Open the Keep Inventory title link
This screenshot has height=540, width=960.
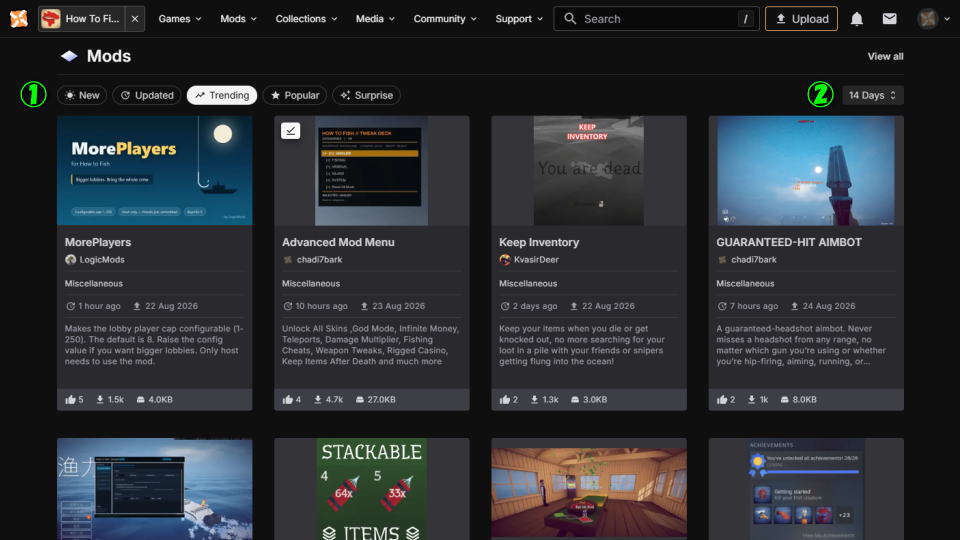click(x=539, y=242)
